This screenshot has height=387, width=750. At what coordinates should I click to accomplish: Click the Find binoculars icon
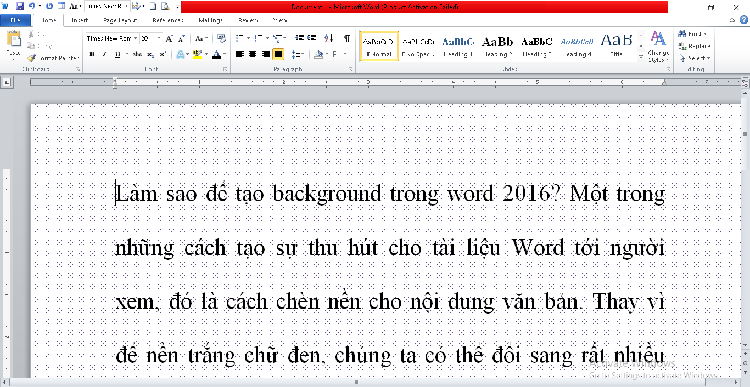click(x=682, y=34)
